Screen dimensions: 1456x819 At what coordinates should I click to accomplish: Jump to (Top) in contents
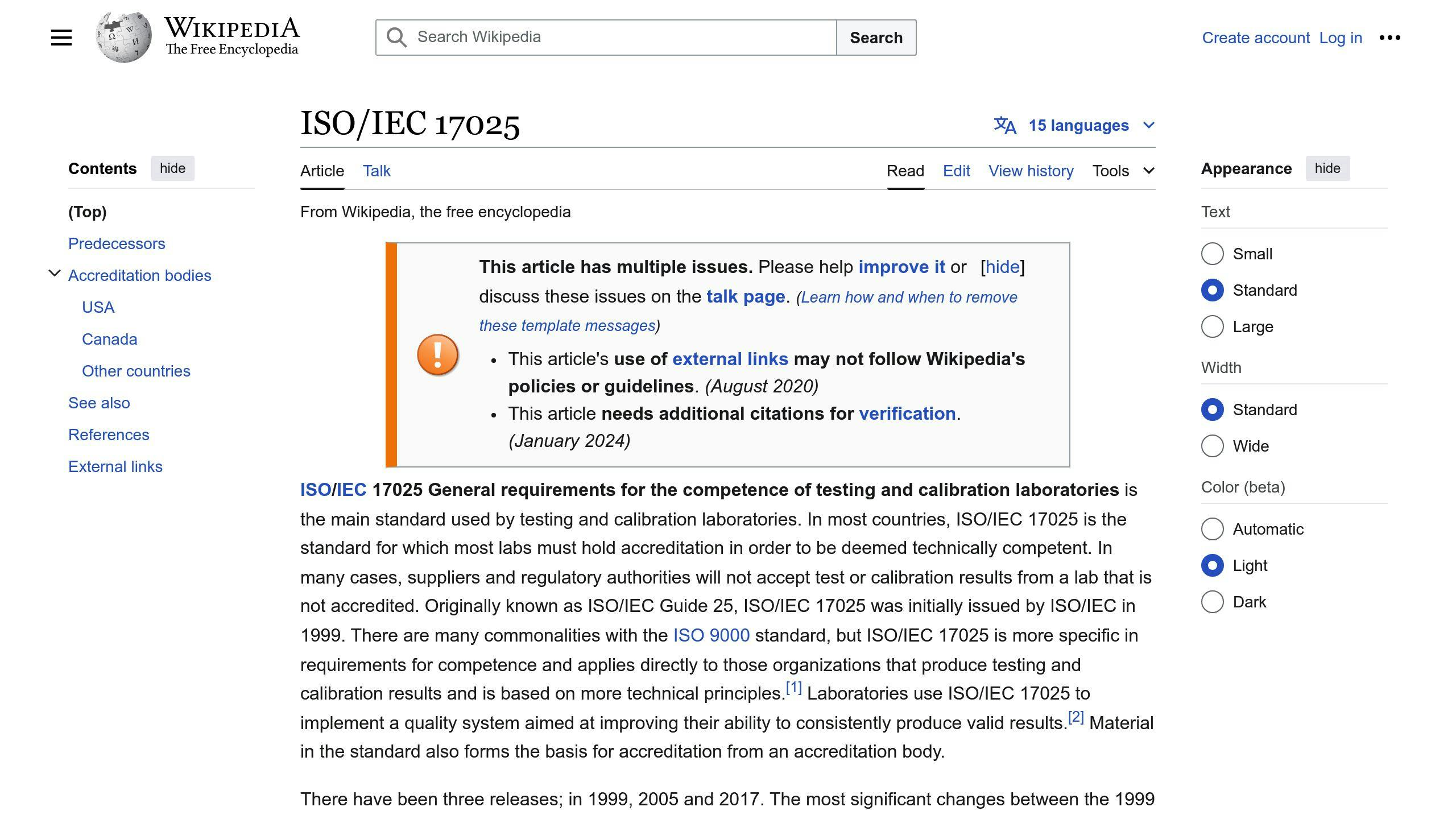(88, 212)
